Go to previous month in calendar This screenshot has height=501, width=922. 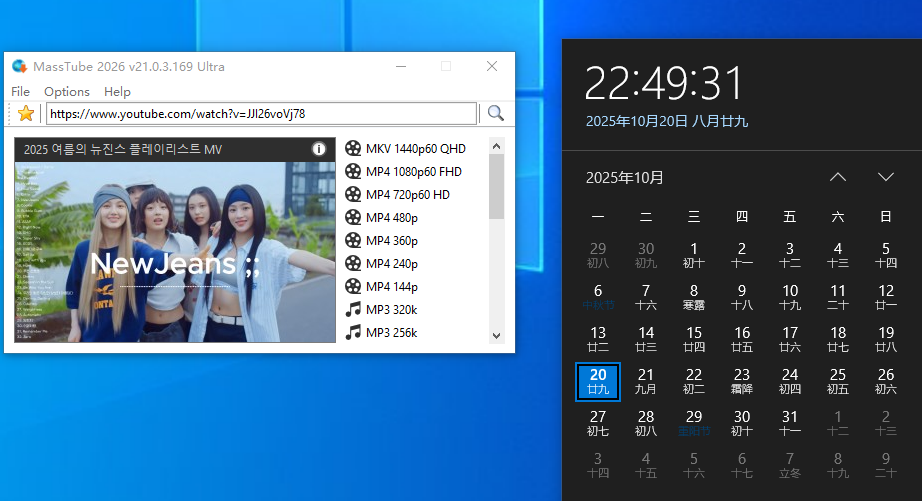[x=838, y=177]
